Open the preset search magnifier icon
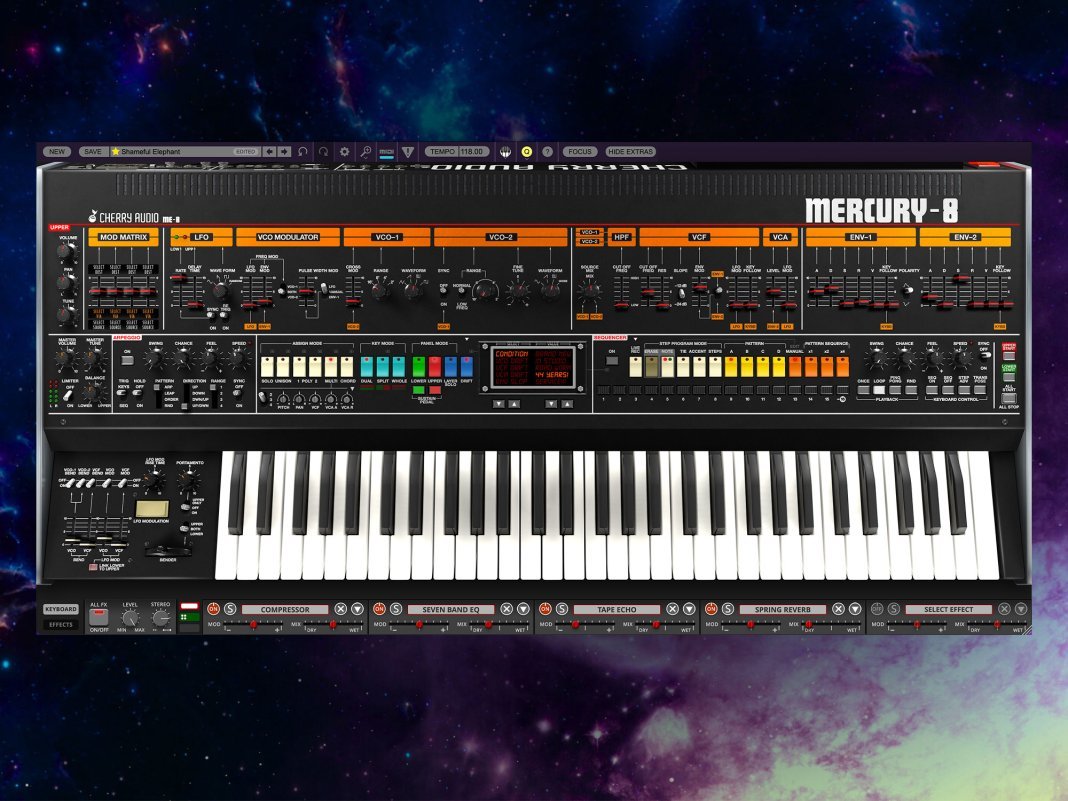This screenshot has height=801, width=1068. 366,152
